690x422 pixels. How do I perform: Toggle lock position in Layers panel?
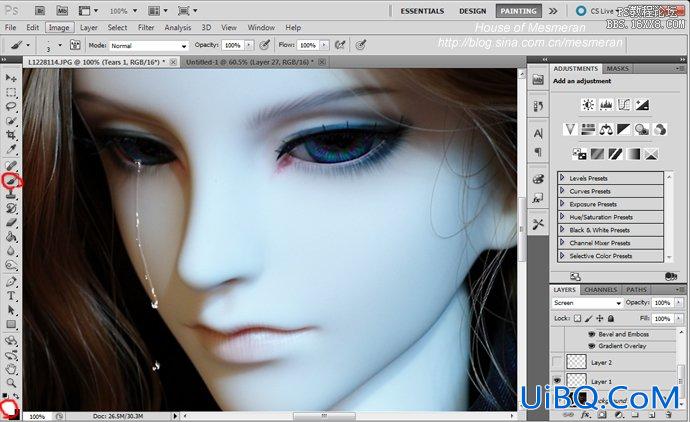599,318
